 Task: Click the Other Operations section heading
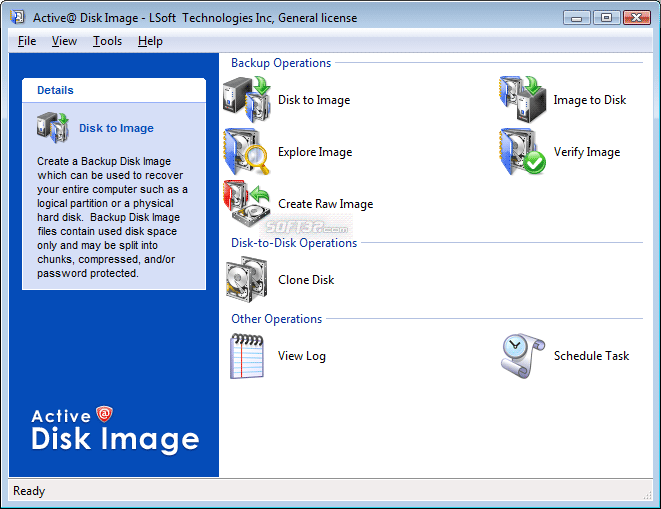point(276,319)
